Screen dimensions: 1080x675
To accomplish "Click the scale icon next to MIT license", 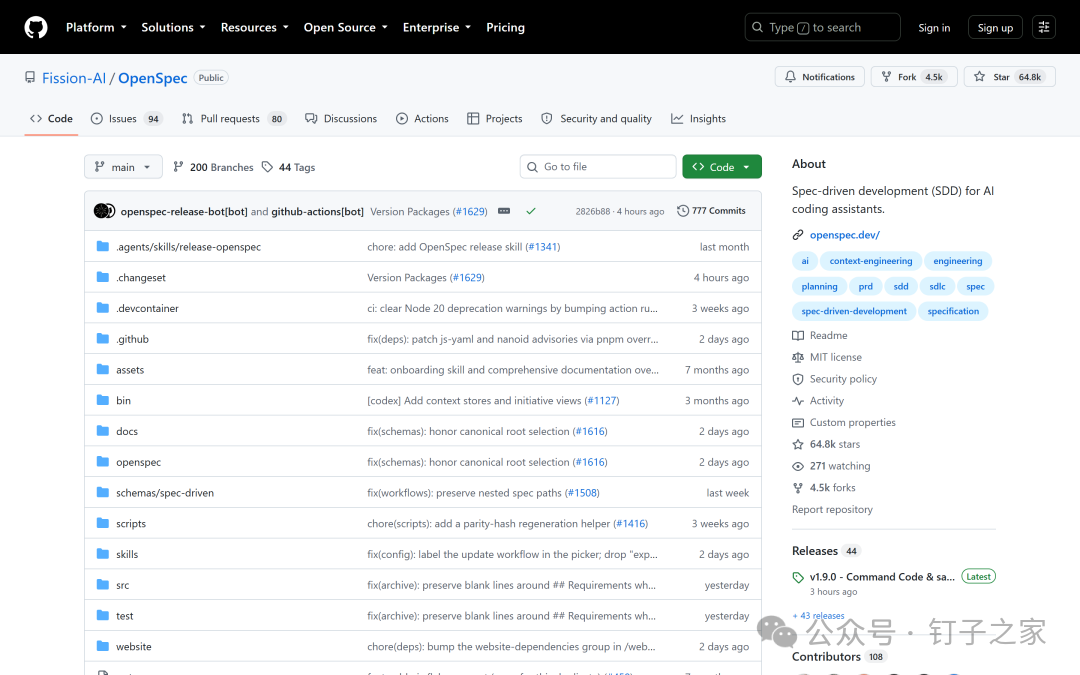I will 798,357.
